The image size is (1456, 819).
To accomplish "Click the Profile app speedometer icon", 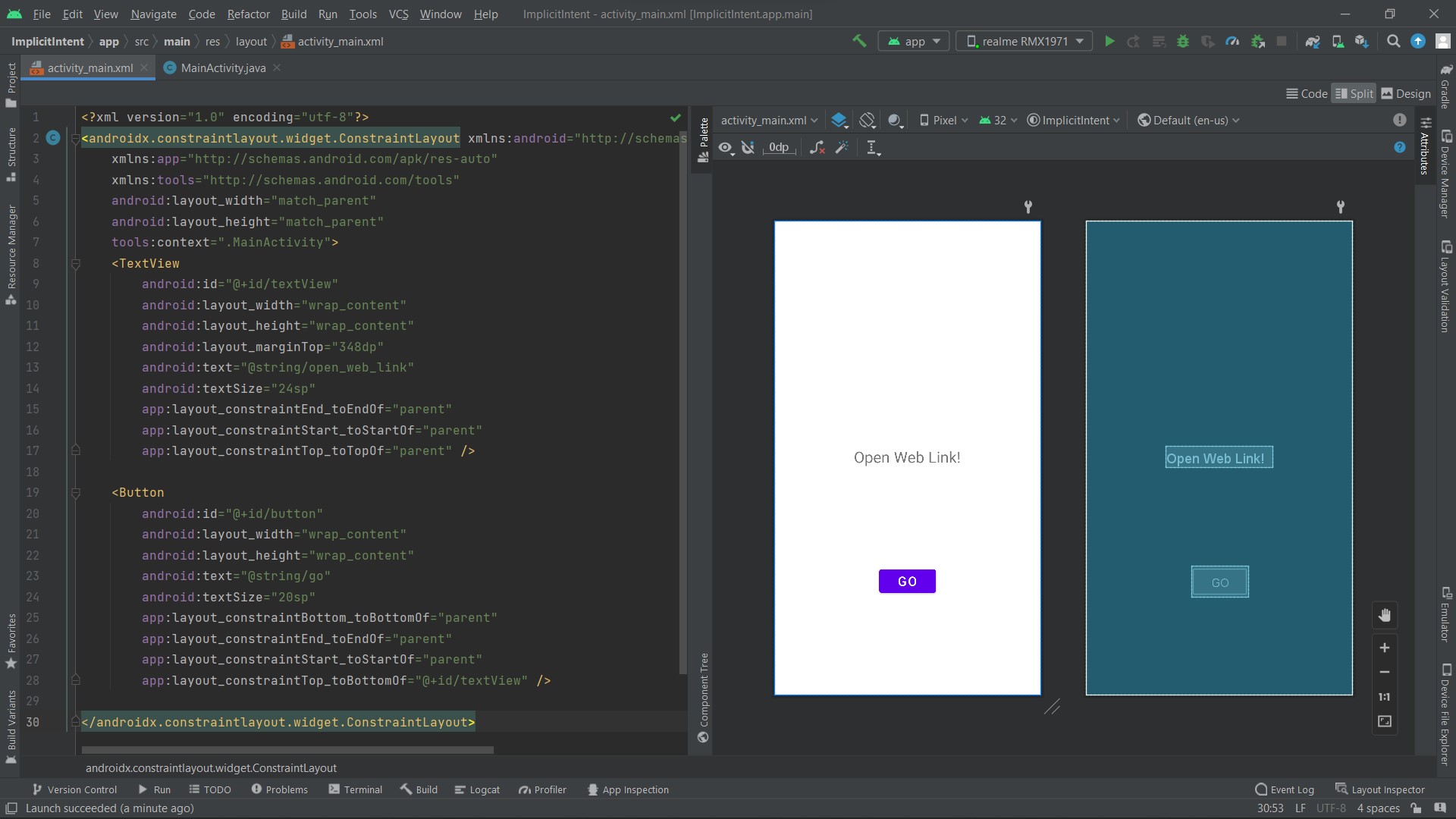I will click(1232, 42).
